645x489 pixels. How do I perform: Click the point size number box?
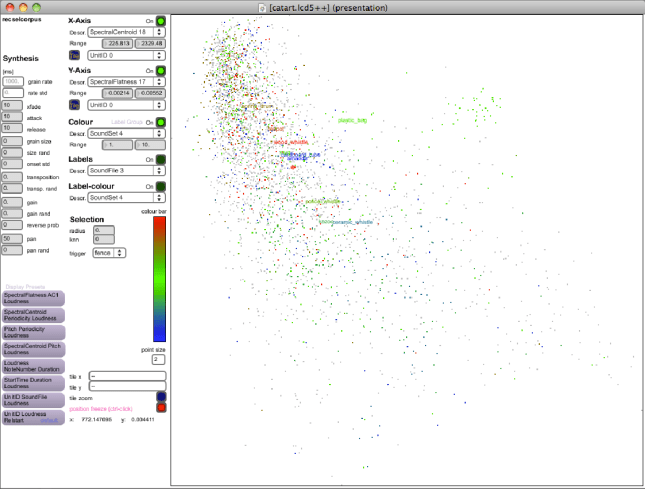click(x=158, y=359)
